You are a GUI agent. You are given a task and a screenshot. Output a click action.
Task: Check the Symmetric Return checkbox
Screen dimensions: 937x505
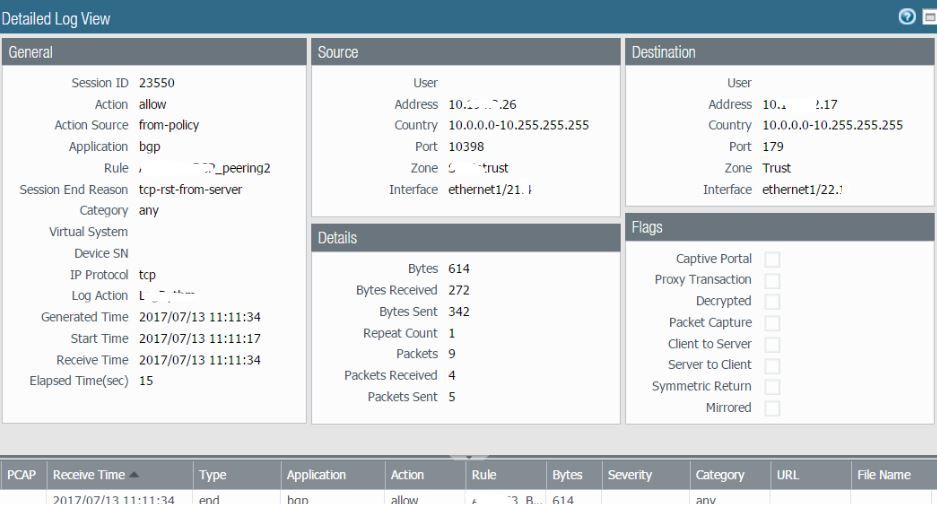[772, 386]
